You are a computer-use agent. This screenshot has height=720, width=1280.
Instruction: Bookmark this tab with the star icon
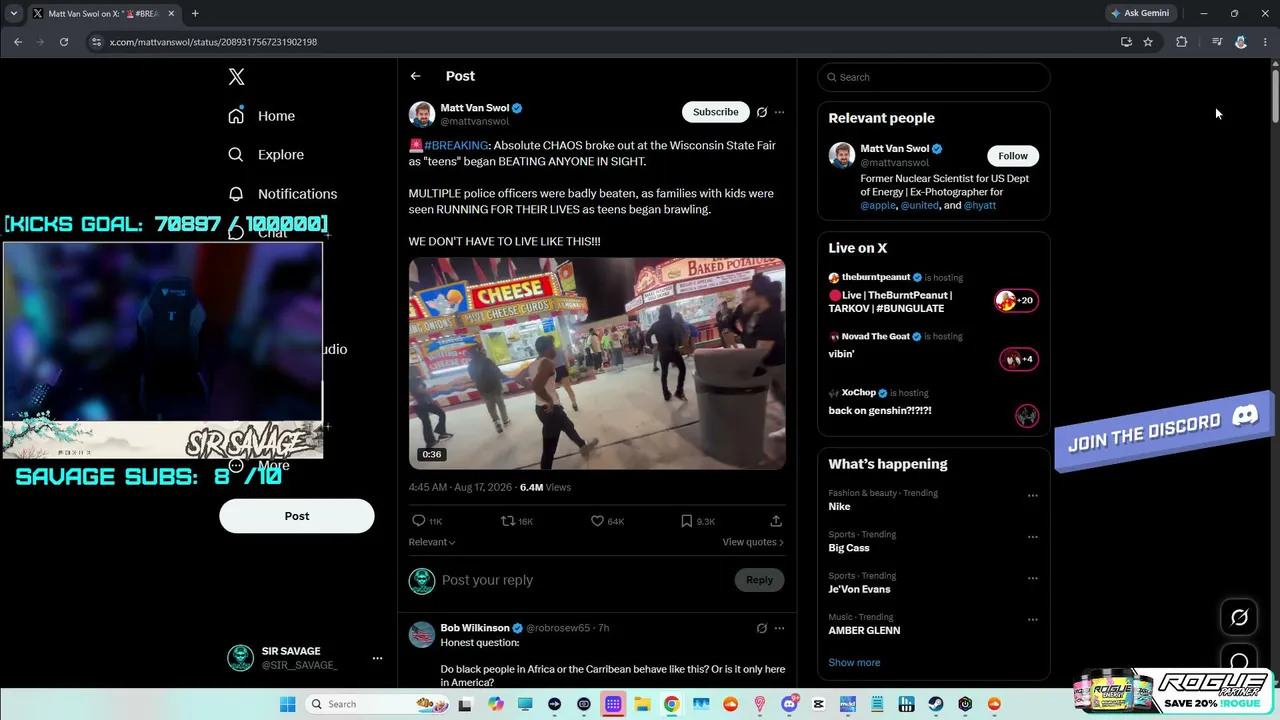click(x=1148, y=42)
